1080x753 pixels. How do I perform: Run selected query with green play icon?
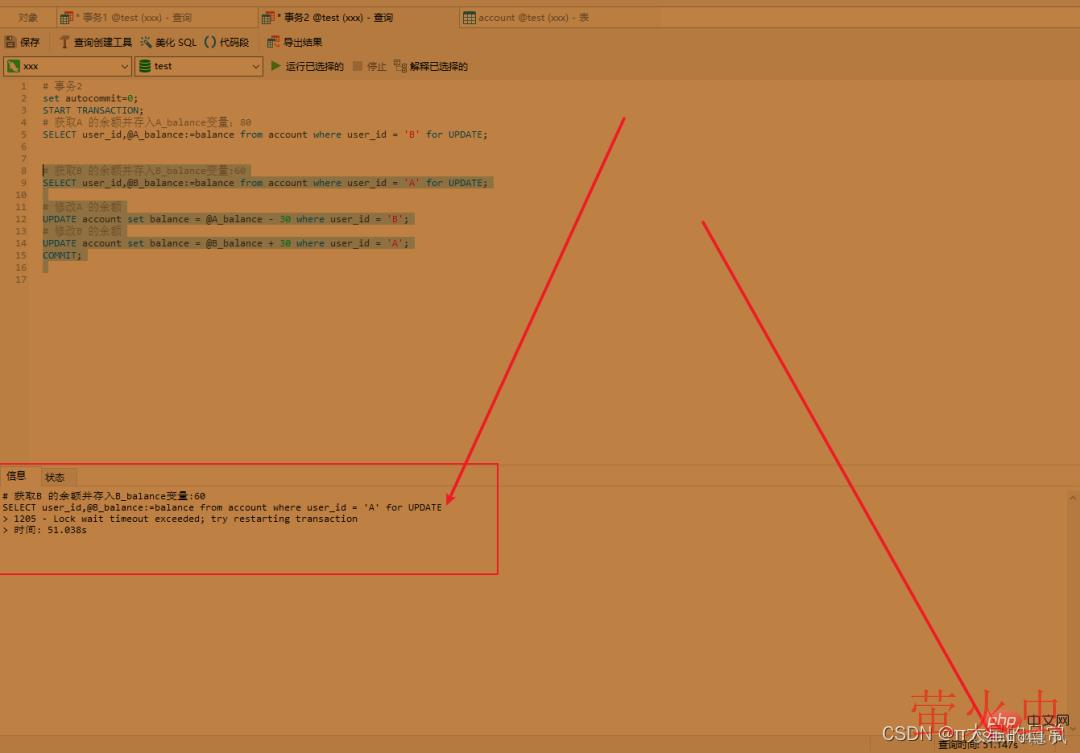click(276, 66)
